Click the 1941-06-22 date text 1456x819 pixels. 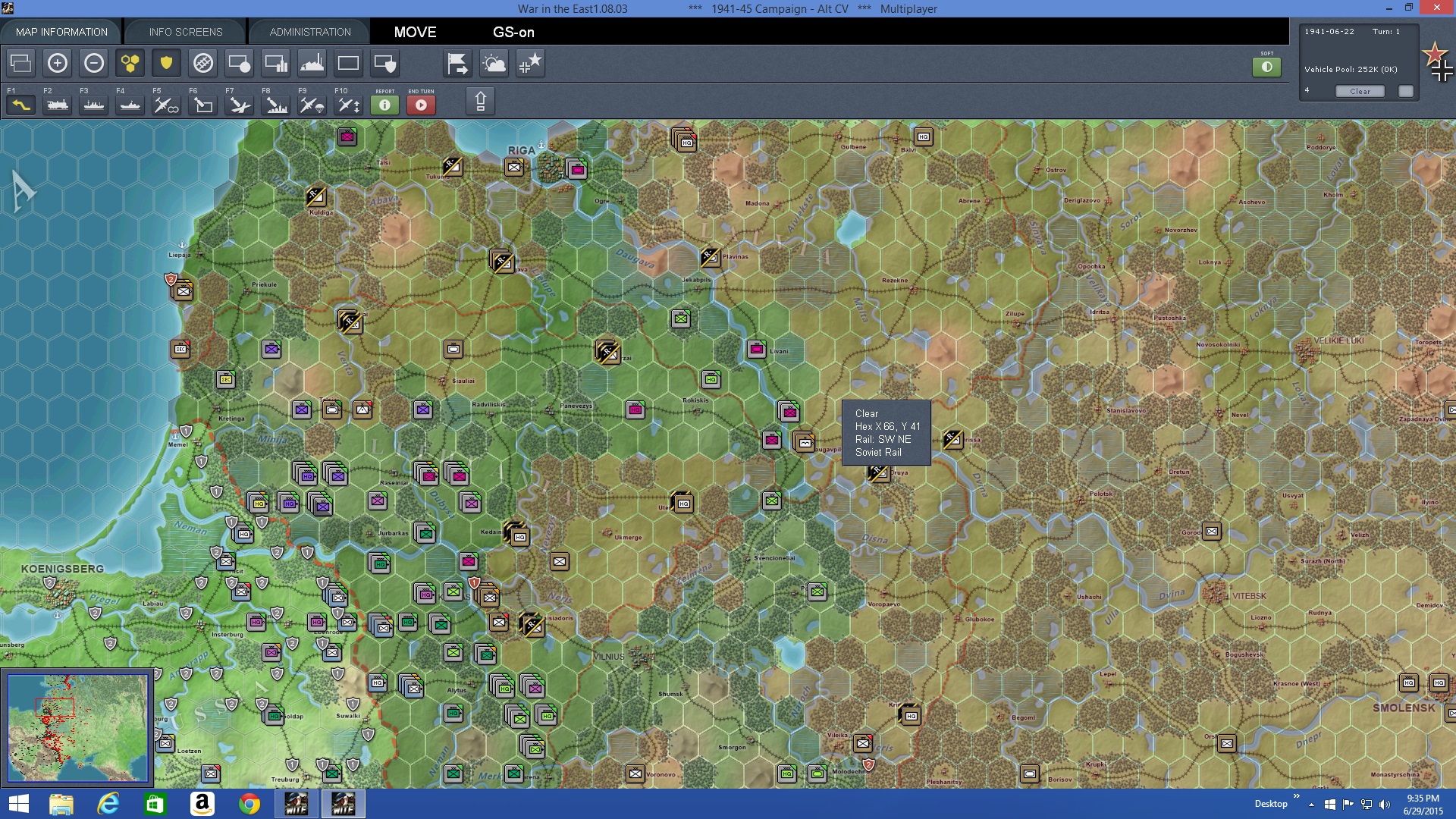coord(1329,32)
